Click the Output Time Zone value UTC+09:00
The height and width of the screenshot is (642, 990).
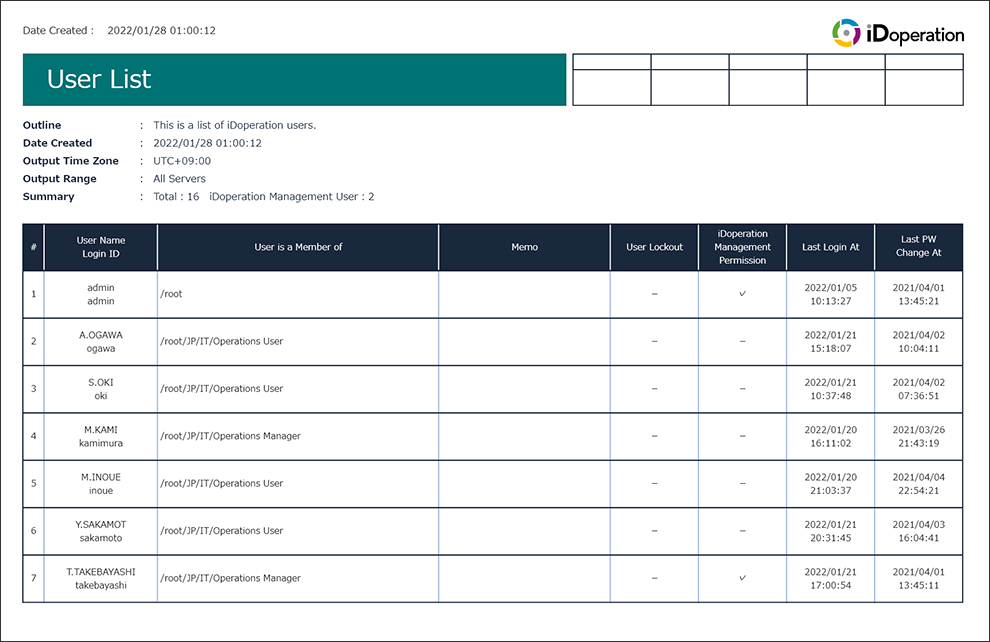[x=182, y=161]
